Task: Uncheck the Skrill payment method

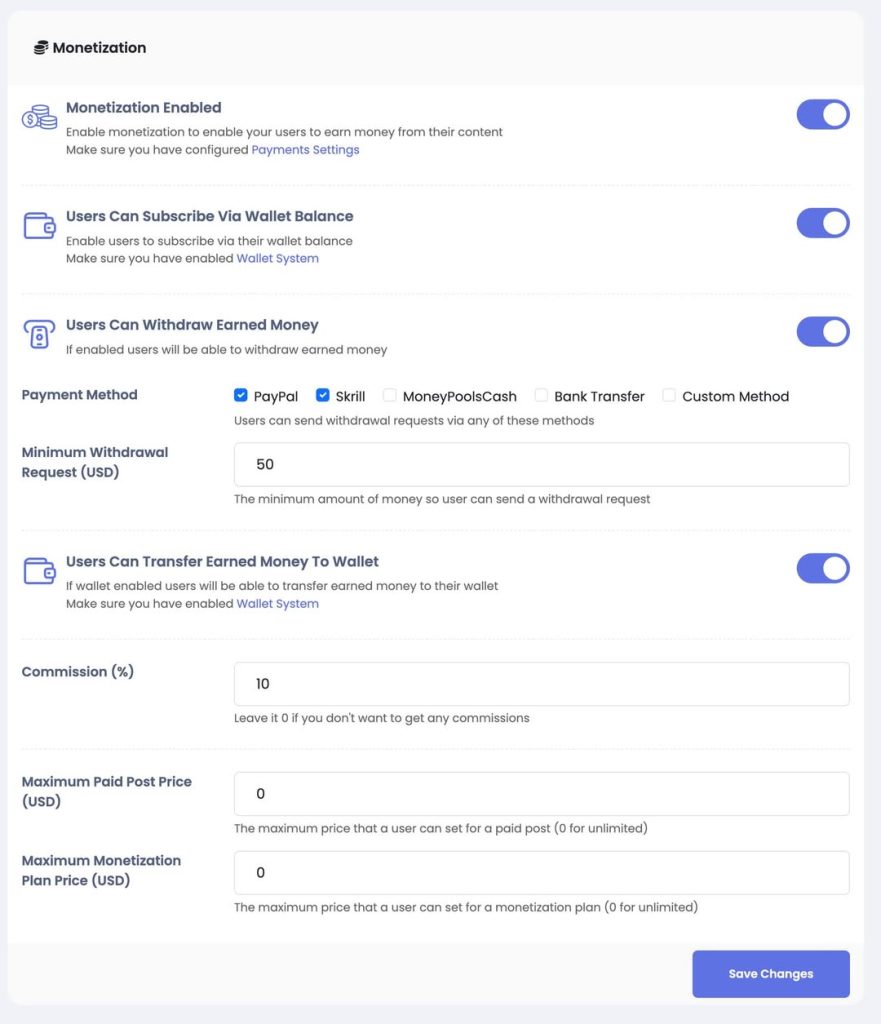Action: 323,395
